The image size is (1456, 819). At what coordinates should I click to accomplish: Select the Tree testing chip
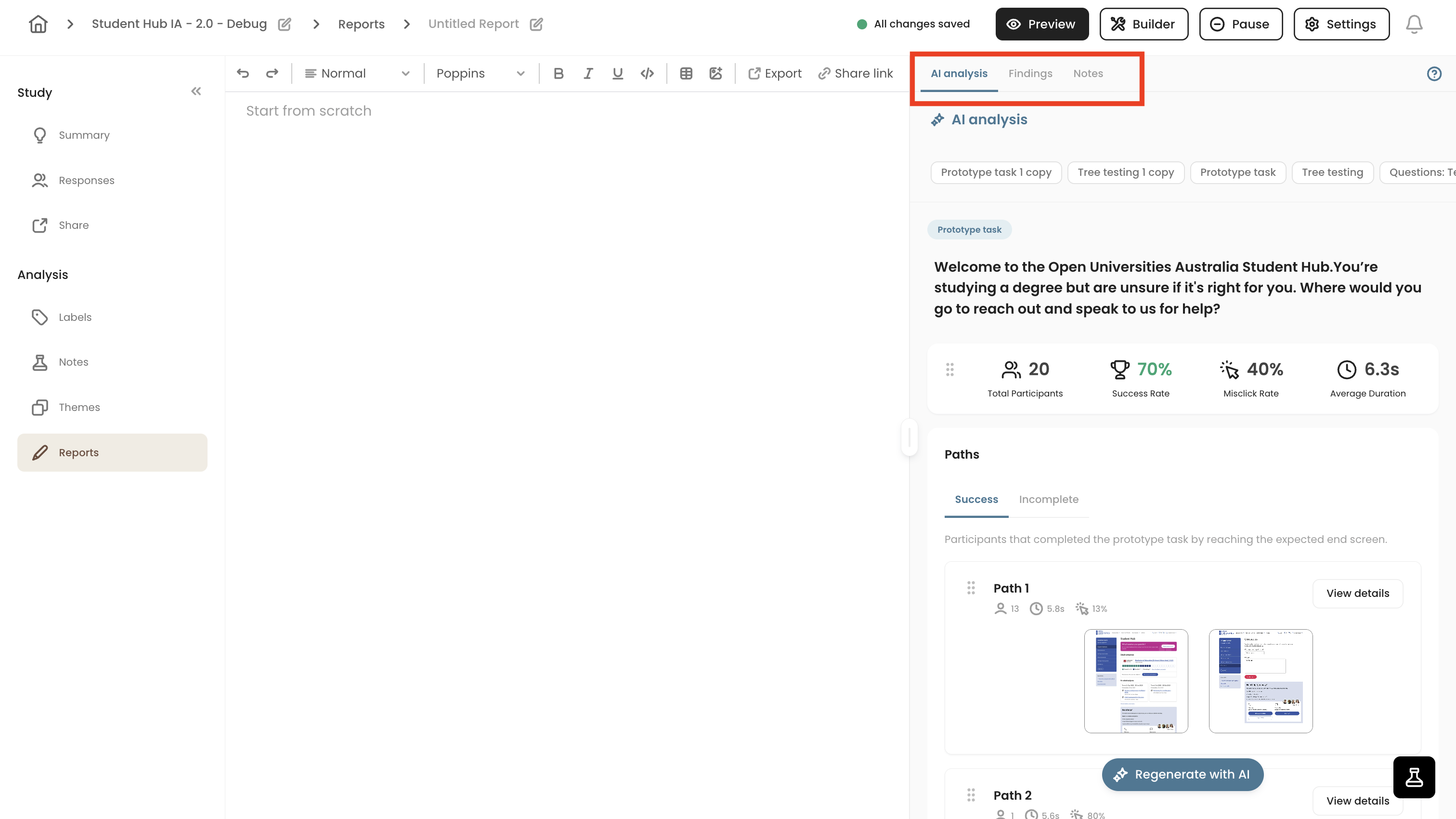pos(1332,172)
